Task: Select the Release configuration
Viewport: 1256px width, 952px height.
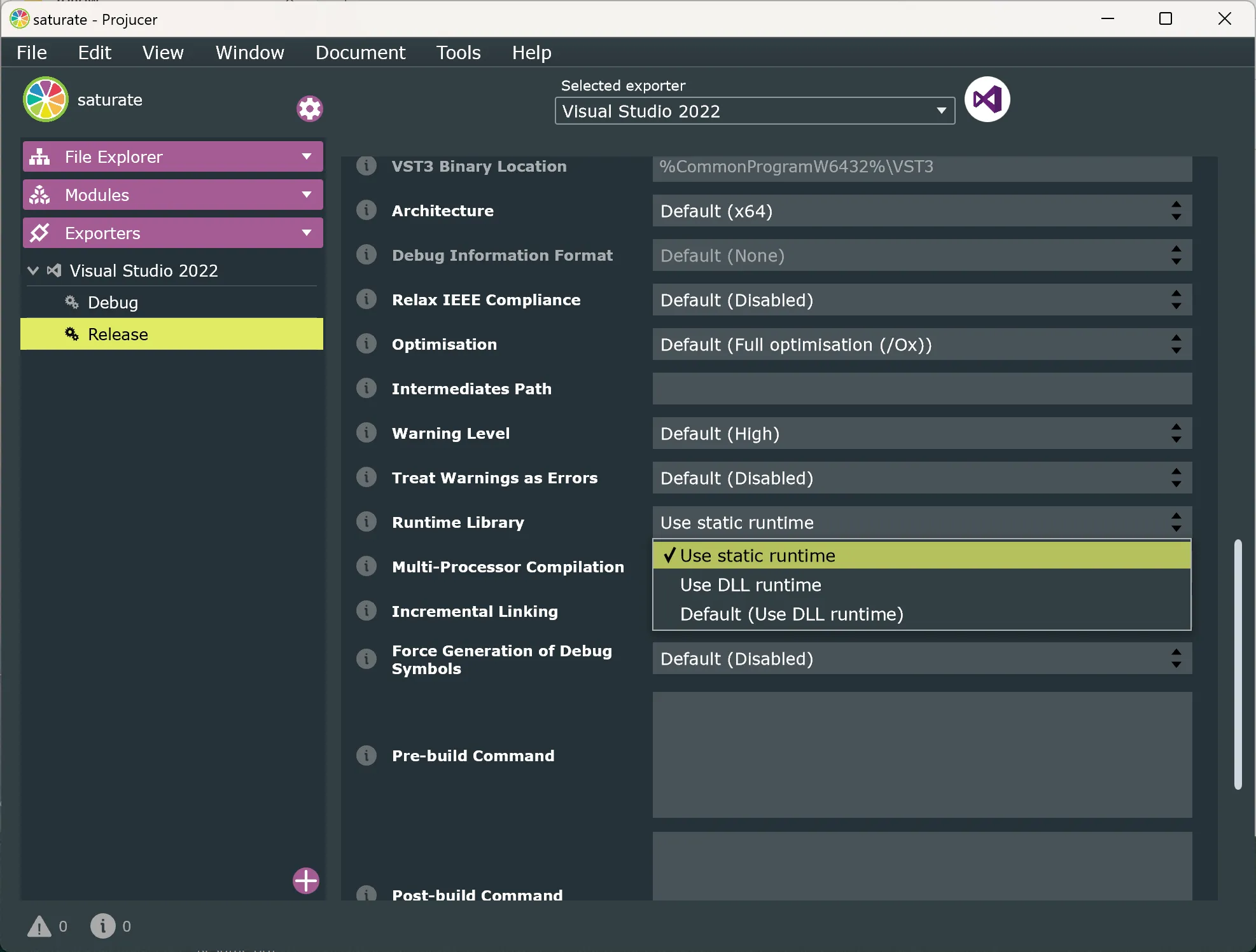Action: [x=172, y=334]
